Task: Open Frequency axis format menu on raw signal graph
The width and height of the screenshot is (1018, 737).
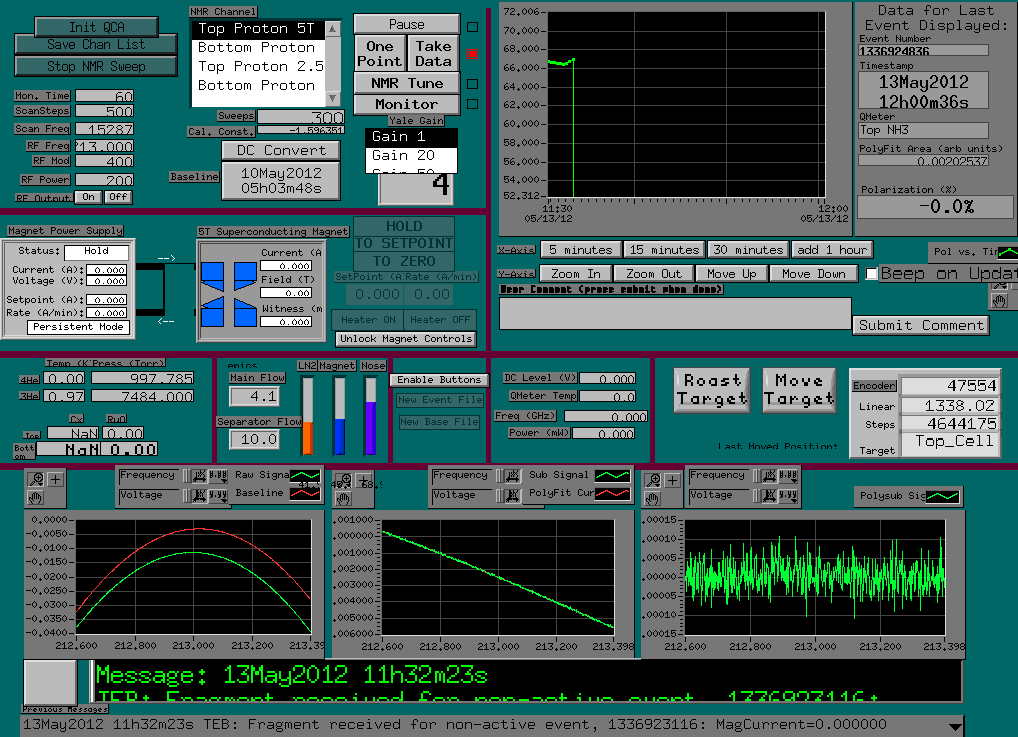Action: [218, 476]
